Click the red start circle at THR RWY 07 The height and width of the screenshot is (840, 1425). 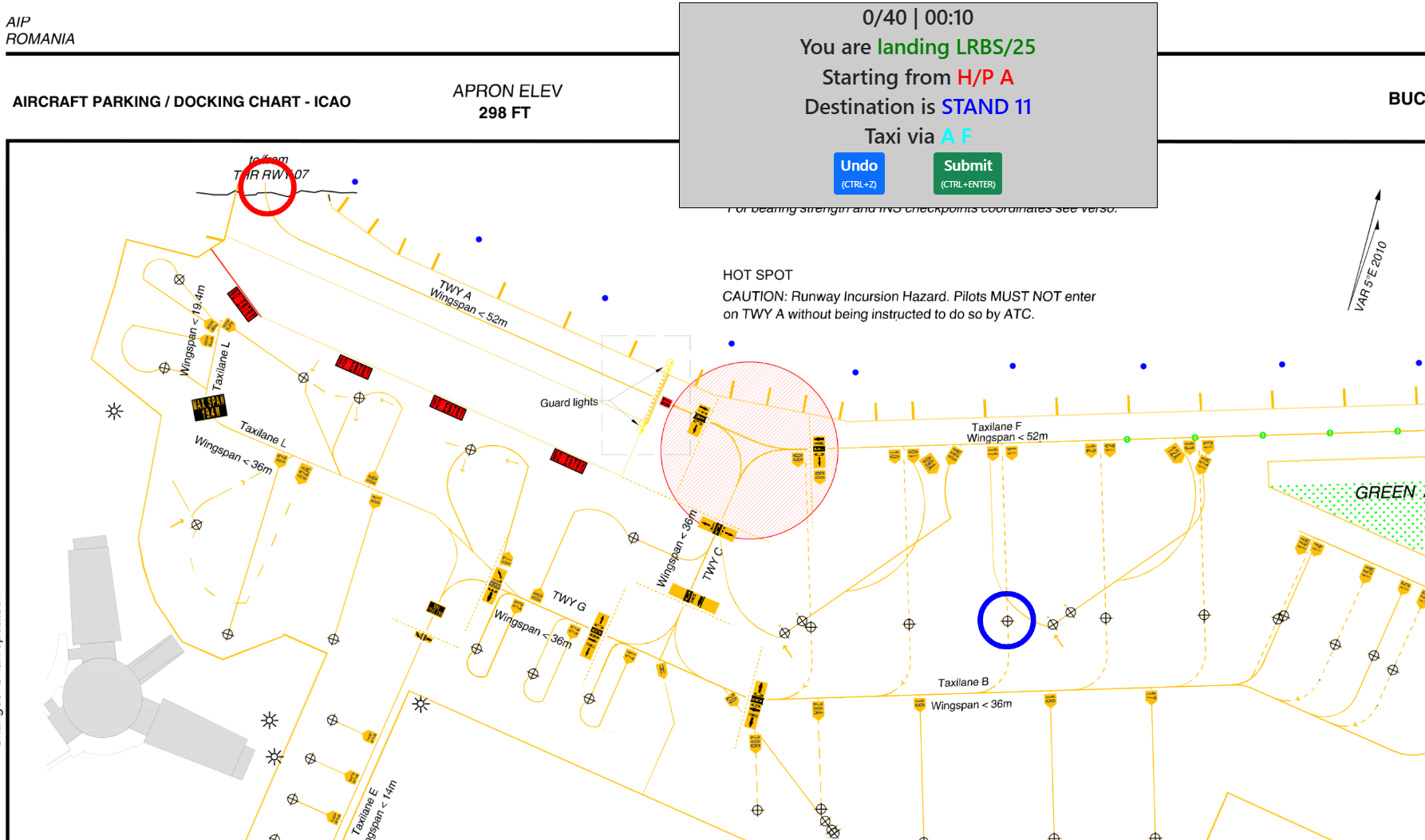tap(267, 187)
